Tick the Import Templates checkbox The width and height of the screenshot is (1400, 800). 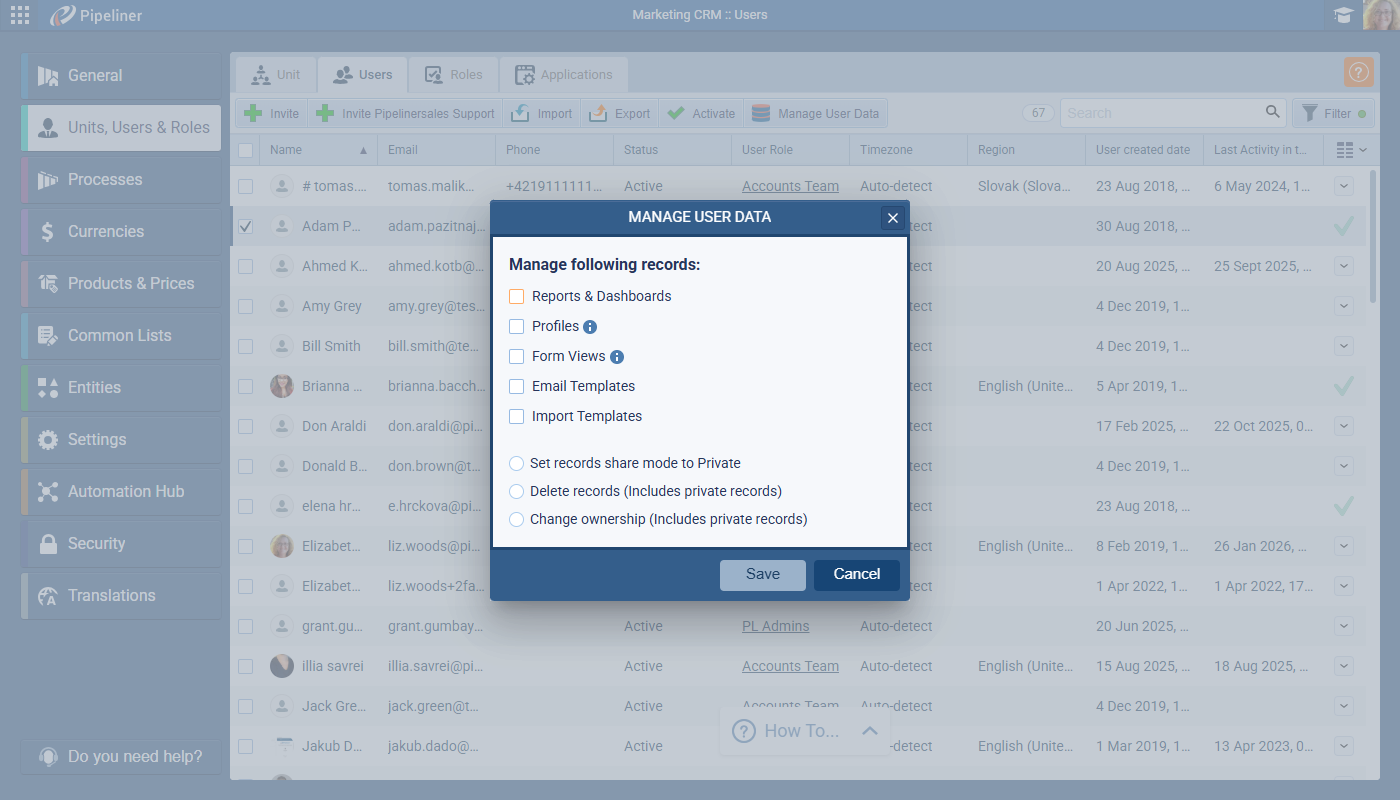pyautogui.click(x=517, y=417)
